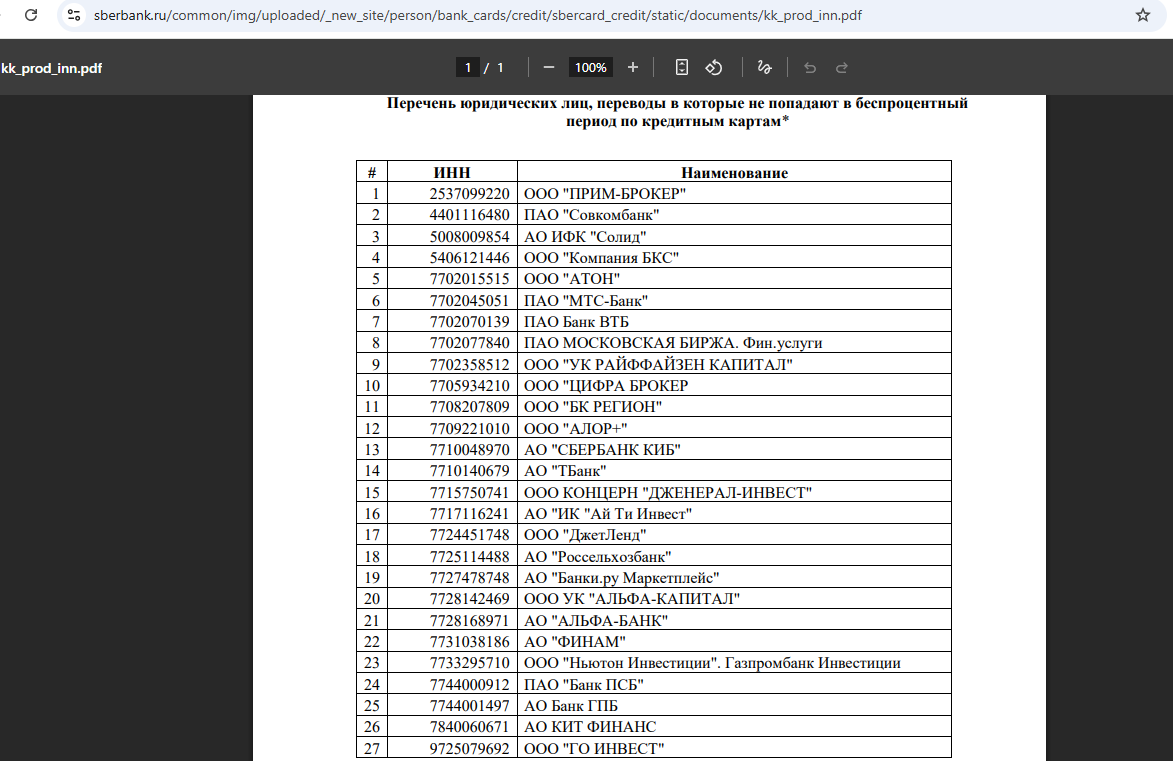Activate the draw annotation tool
1173x761 pixels.
[x=765, y=68]
